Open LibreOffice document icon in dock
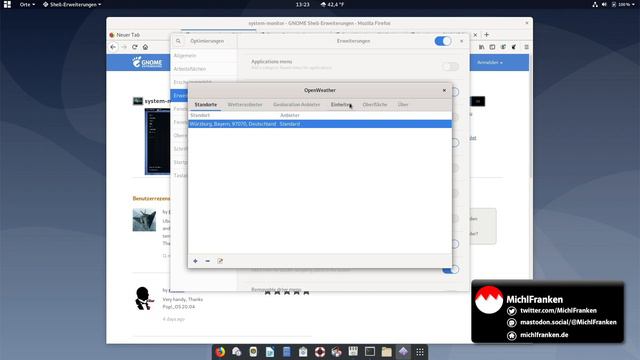This screenshot has height=360, width=640. tap(270, 351)
